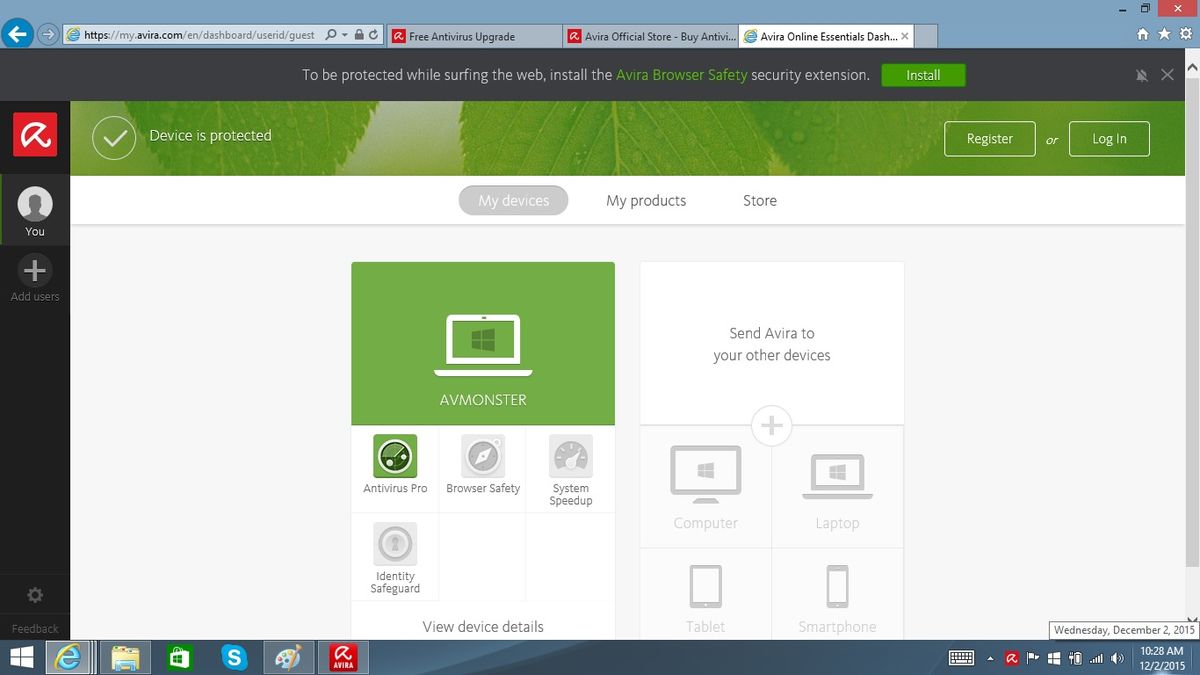Switch to Avira Official Store tab
The width and height of the screenshot is (1200, 675).
tap(650, 36)
